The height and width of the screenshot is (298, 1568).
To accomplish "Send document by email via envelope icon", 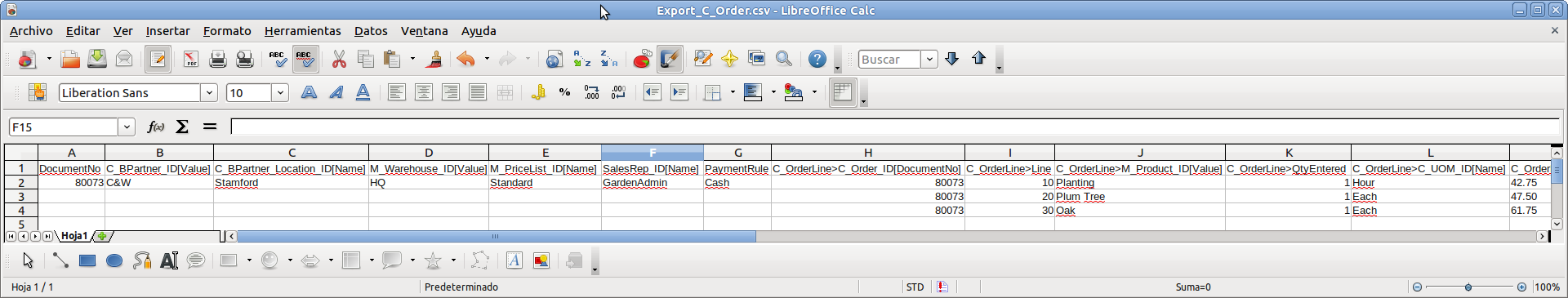I will coord(124,59).
